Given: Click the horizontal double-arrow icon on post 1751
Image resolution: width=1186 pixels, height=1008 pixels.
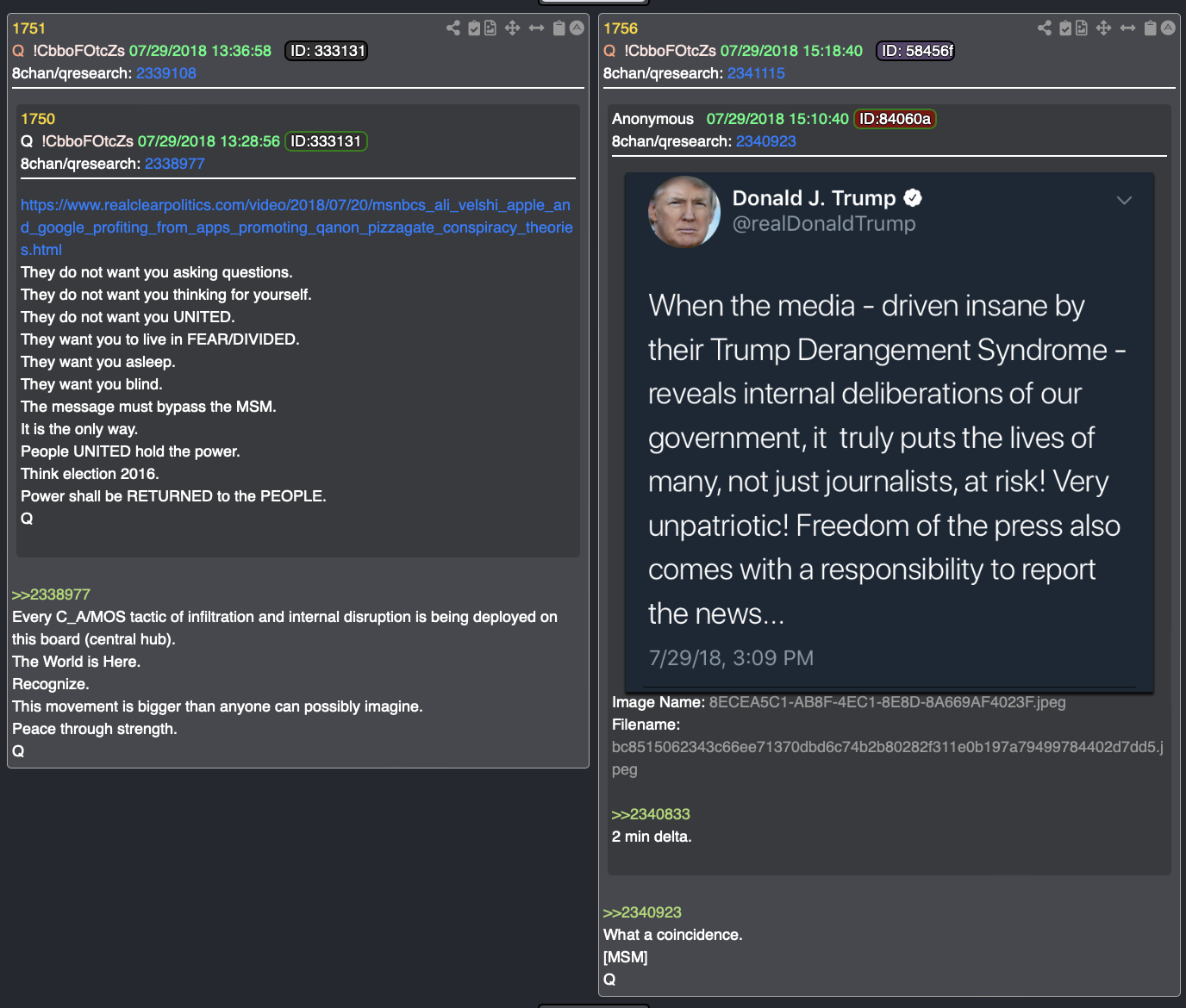Looking at the screenshot, I should click(536, 28).
